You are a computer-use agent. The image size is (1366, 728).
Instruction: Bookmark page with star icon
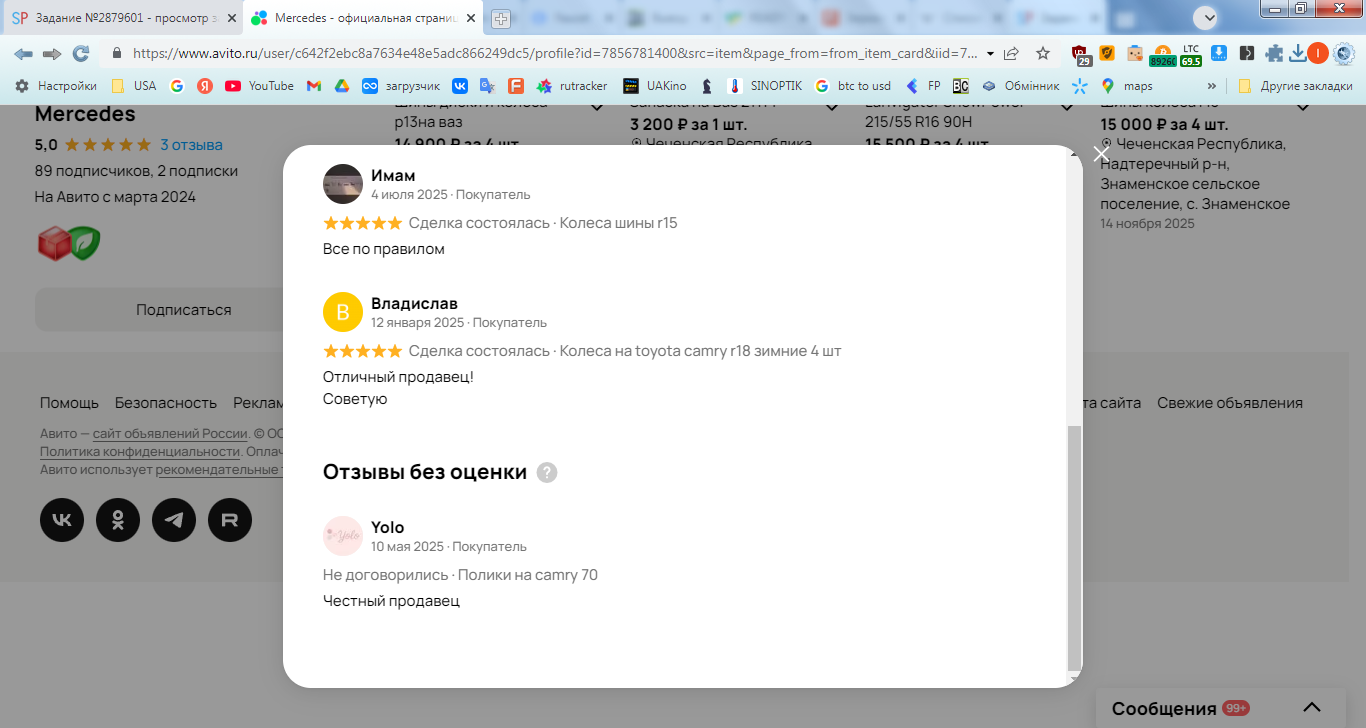click(1043, 53)
